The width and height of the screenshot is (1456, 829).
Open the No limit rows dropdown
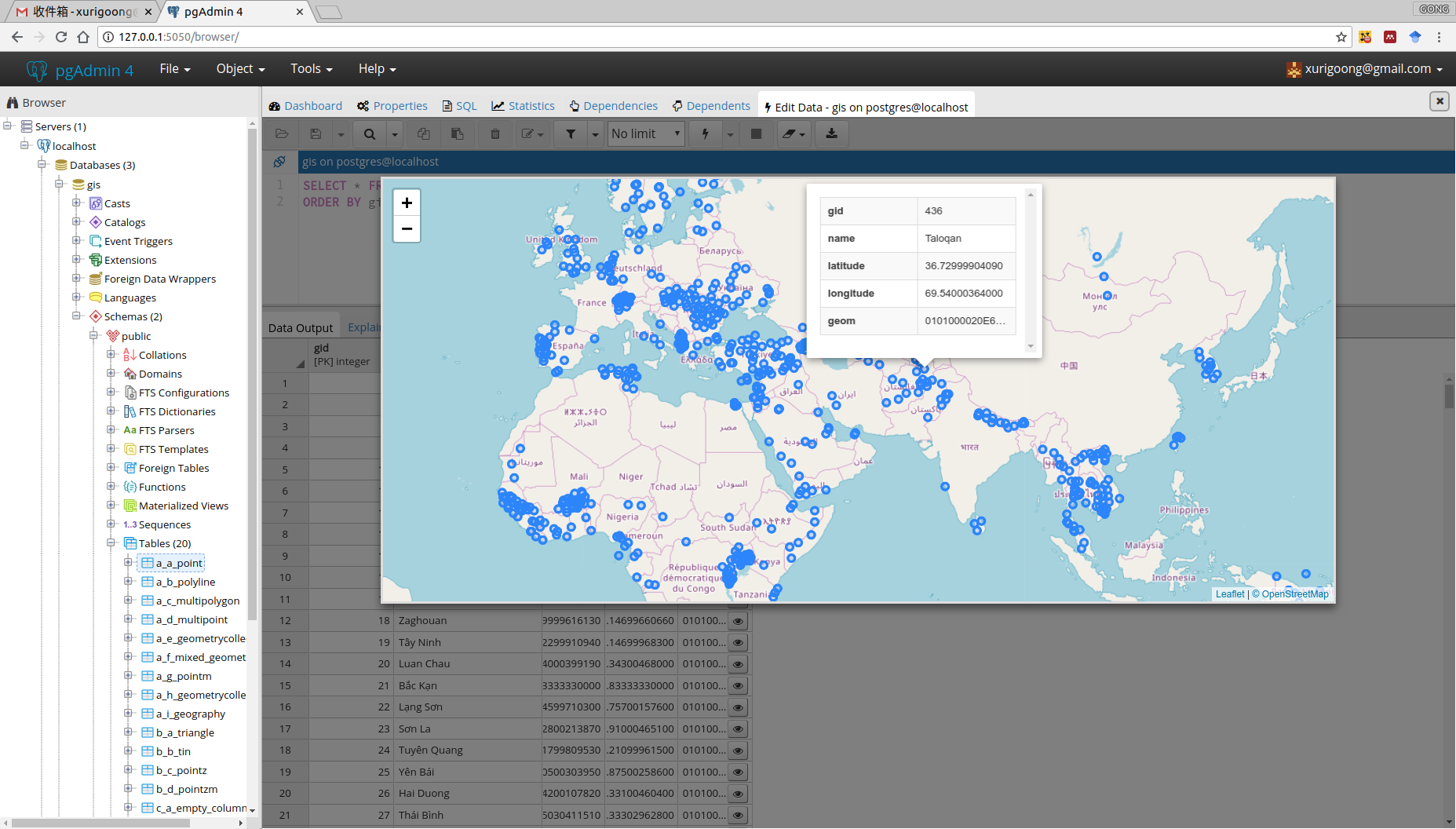point(646,134)
